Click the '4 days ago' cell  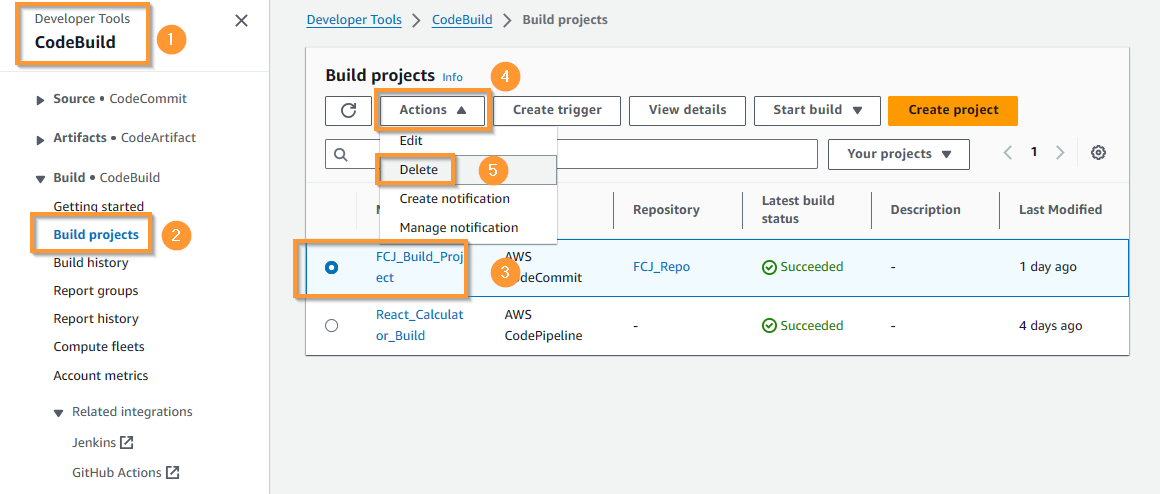pyautogui.click(x=1051, y=325)
